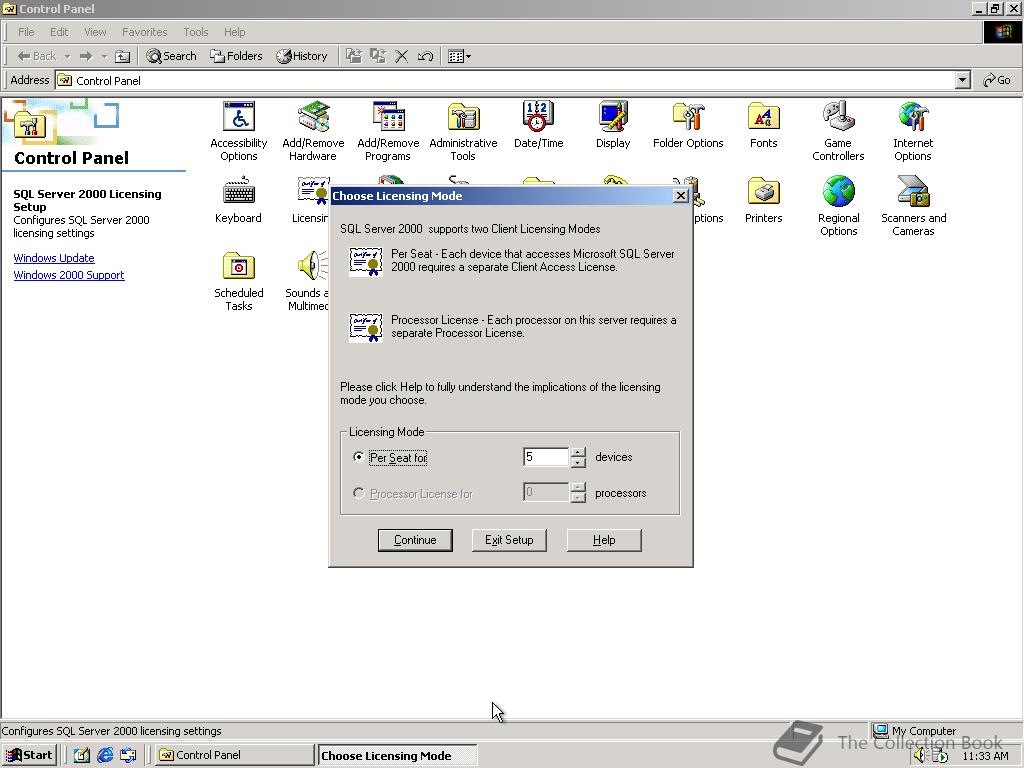Click the volume speaker tray icon
Screen dimensions: 1024x768
point(920,756)
